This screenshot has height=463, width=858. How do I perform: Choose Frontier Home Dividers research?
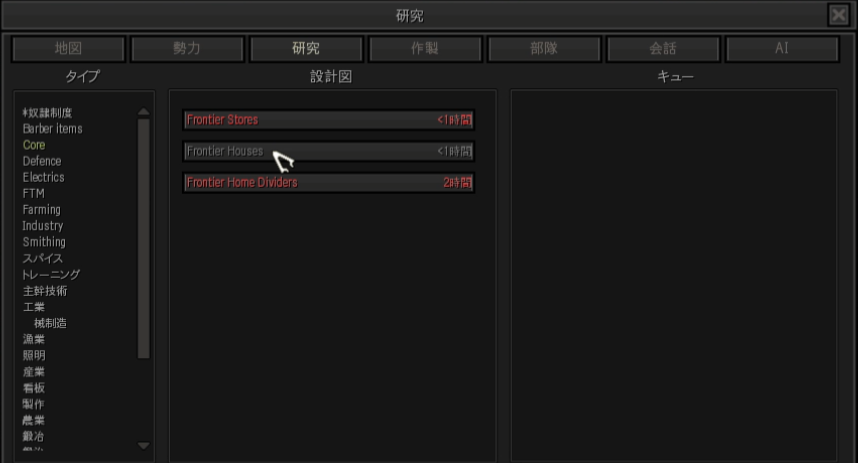pos(328,182)
